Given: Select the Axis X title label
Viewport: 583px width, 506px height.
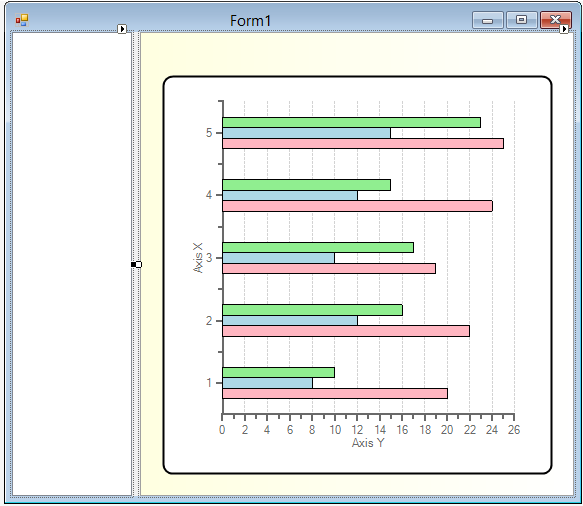Looking at the screenshot, I should pyautogui.click(x=198, y=258).
